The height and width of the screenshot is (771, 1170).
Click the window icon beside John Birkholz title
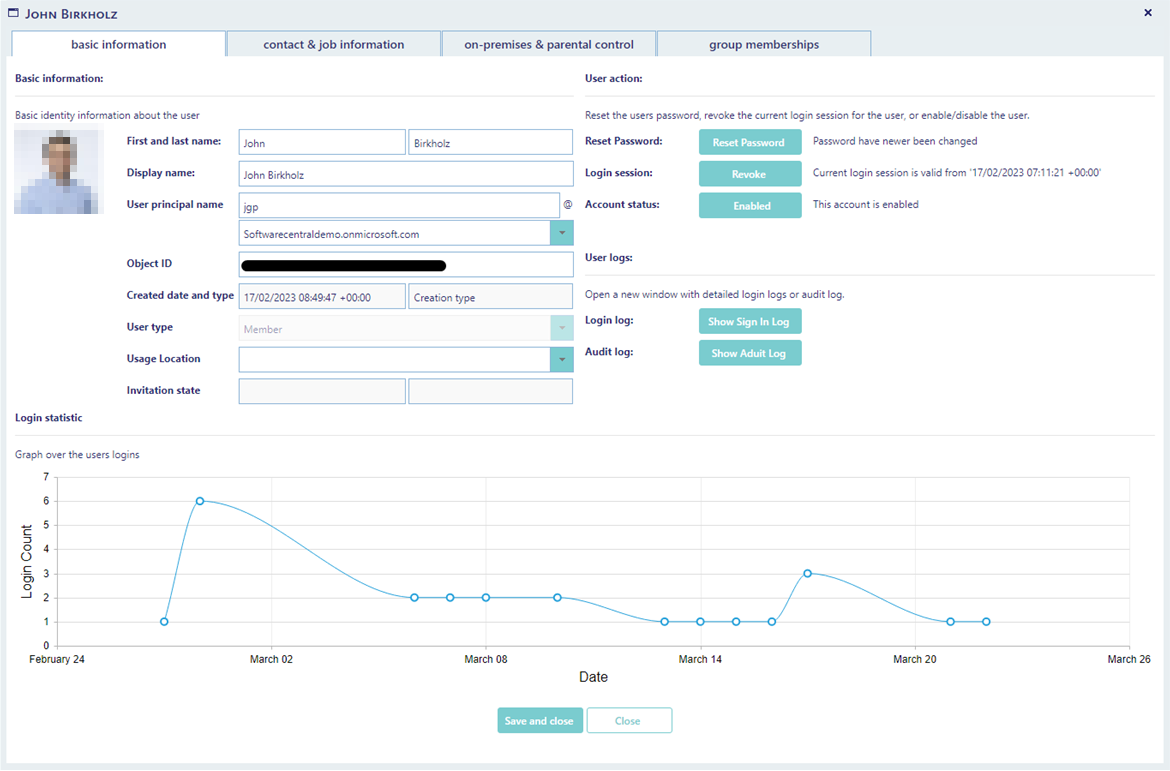pos(13,13)
